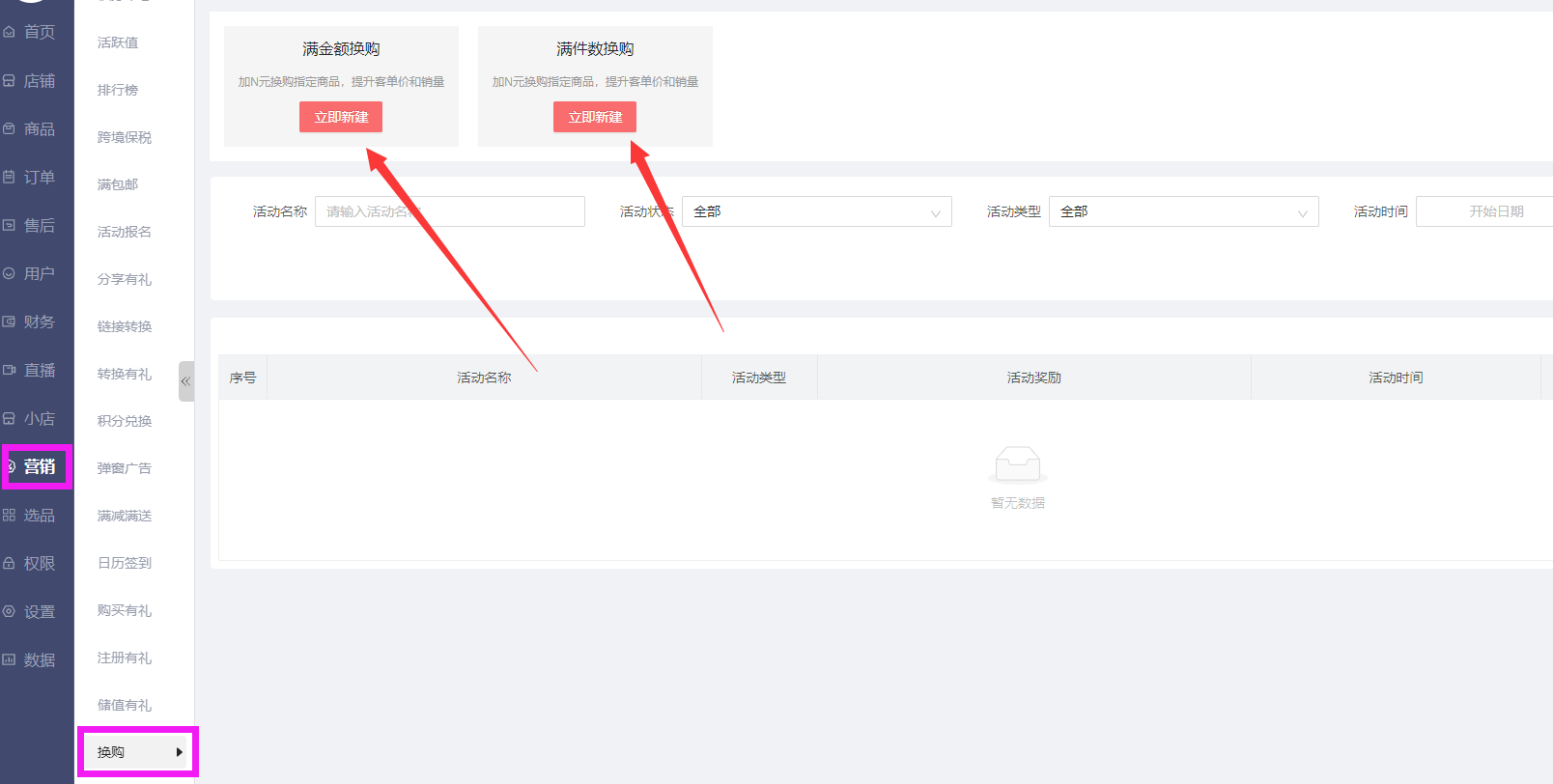Click 立即新建 under 满件数换购
This screenshot has height=784, width=1553.
point(595,117)
